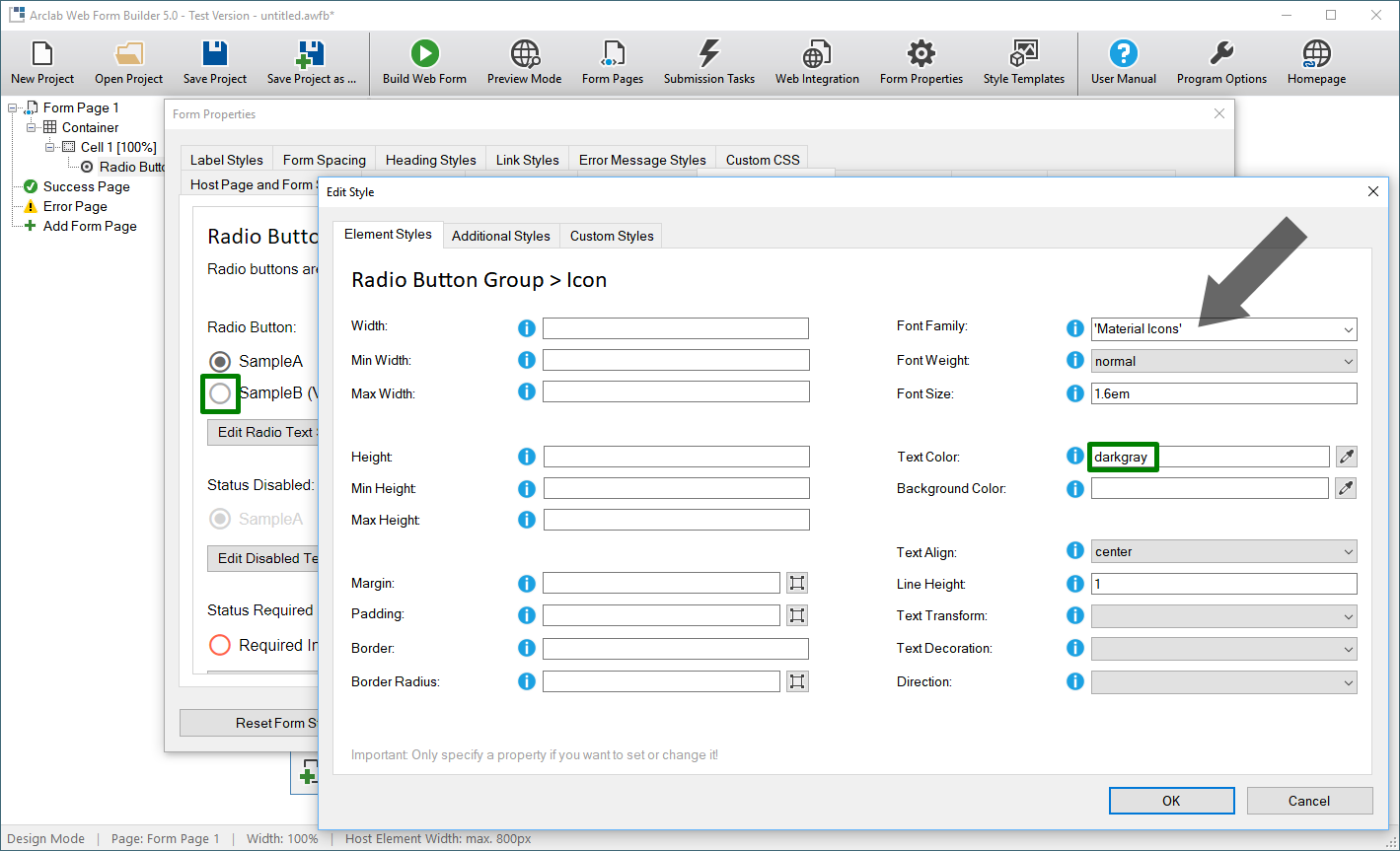This screenshot has width=1400, height=851.
Task: Switch to the Additional Styles tab
Action: pyautogui.click(x=500, y=236)
